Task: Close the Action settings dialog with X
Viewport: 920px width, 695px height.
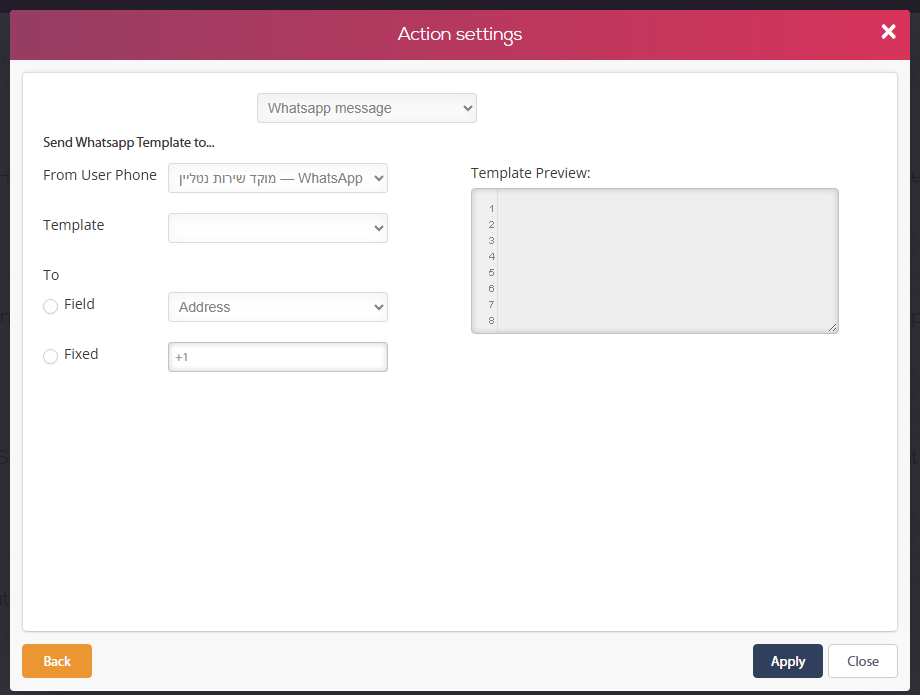Action: [888, 32]
